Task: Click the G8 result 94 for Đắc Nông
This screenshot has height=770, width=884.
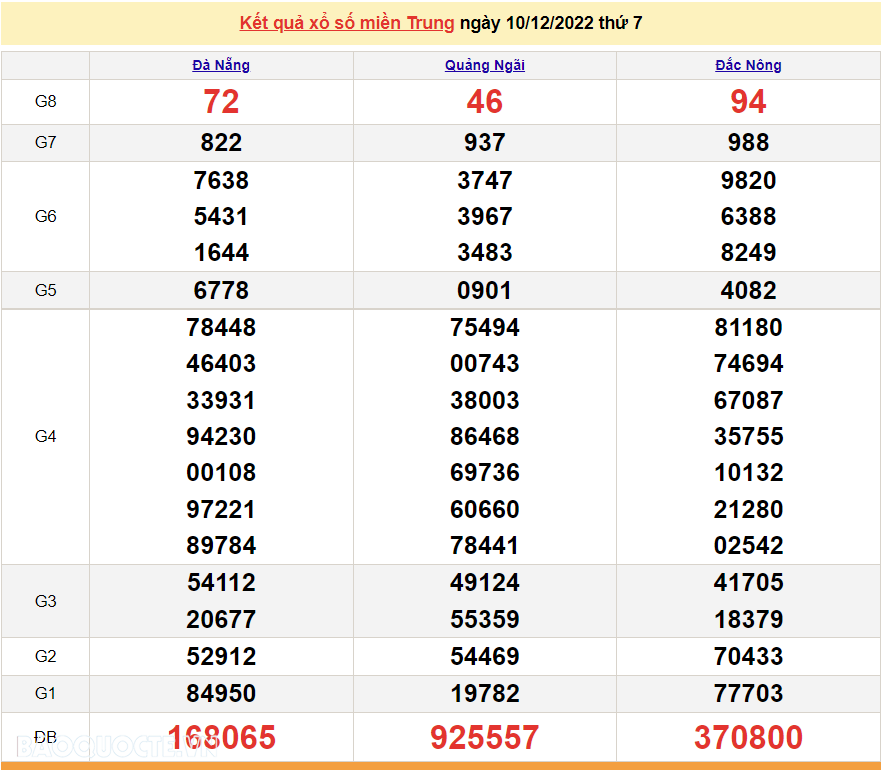Action: (x=748, y=102)
